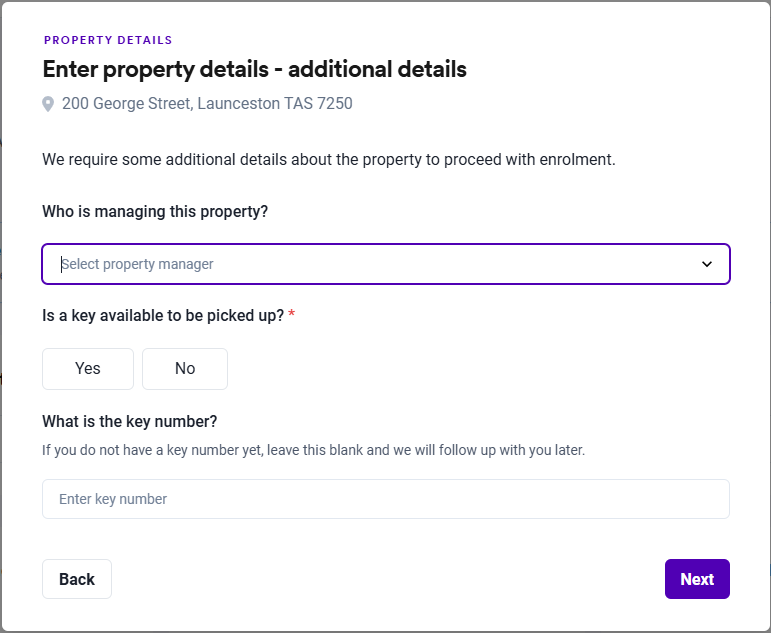The height and width of the screenshot is (633, 771).
Task: Expand the property manager dropdown chevron
Action: [707, 264]
